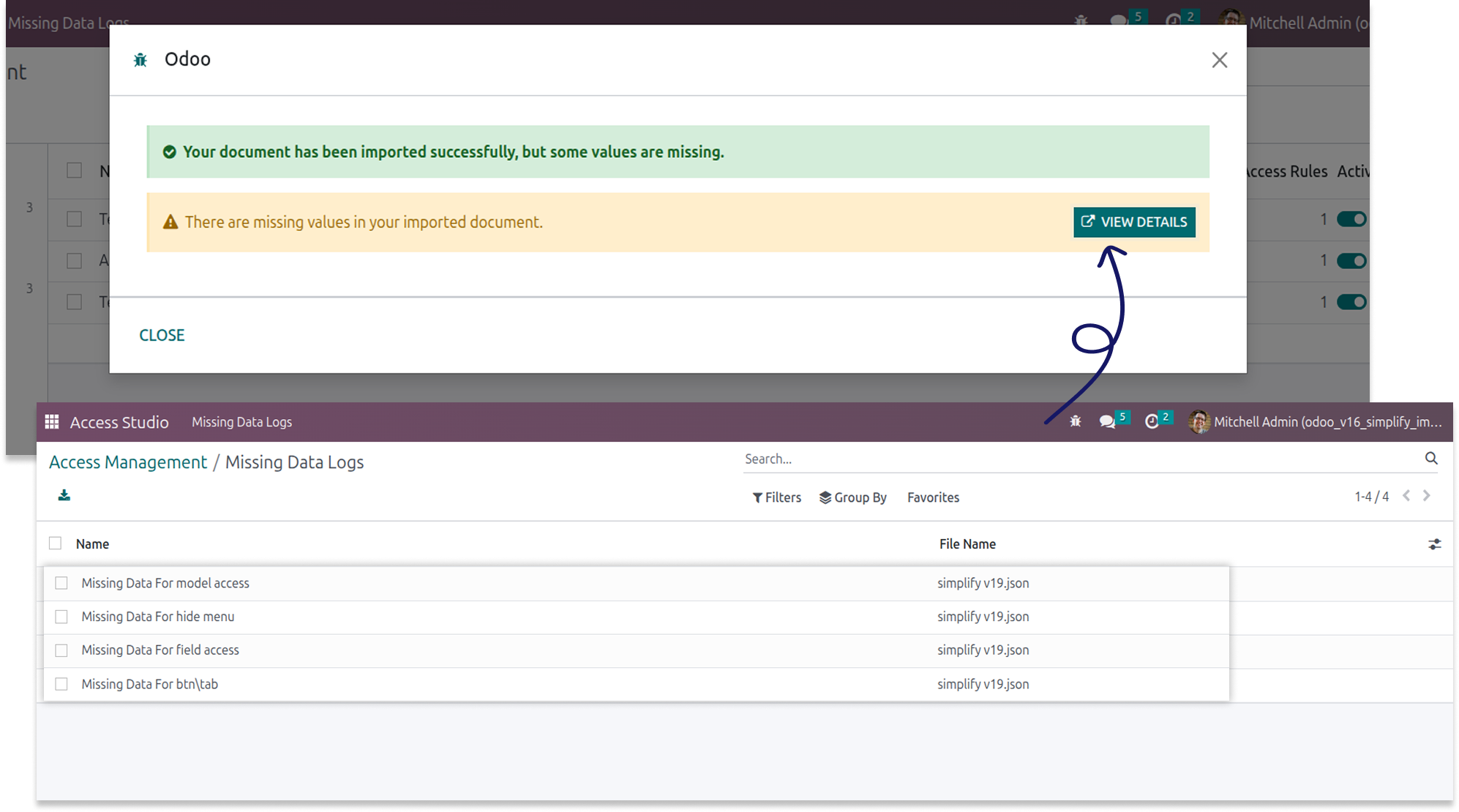Open optional columns adjust icon
This screenshot has height=812, width=1459.
[1434, 544]
